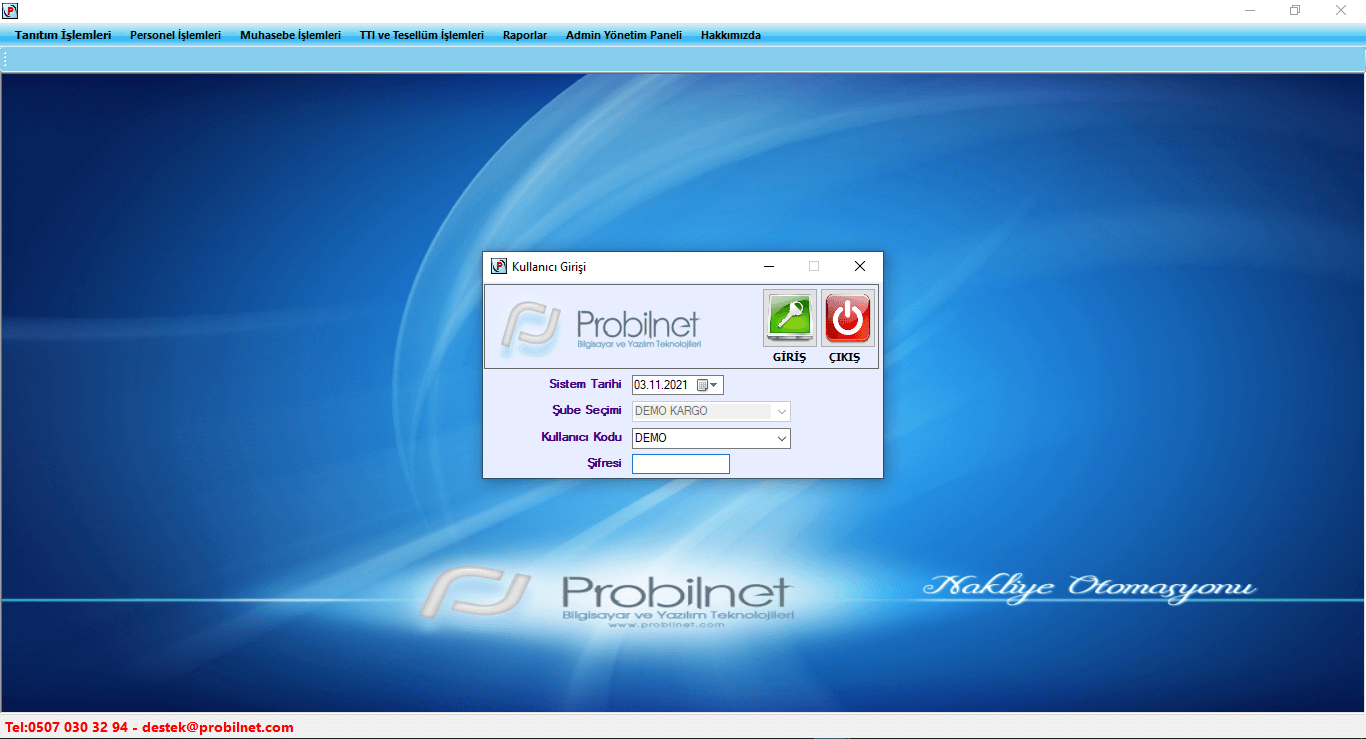
Task: Click the green GİRİŞ key icon
Action: coord(789,318)
